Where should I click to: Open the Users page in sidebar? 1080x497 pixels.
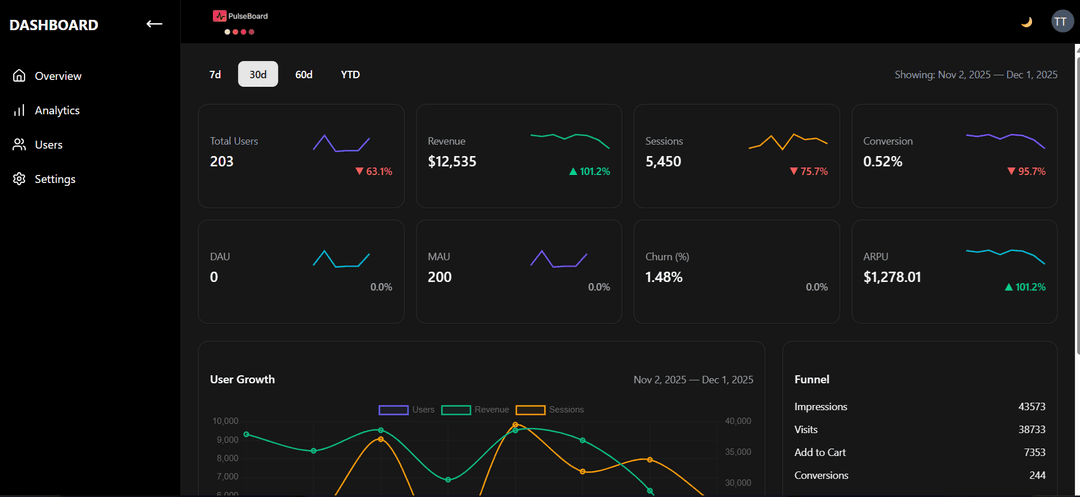click(48, 145)
